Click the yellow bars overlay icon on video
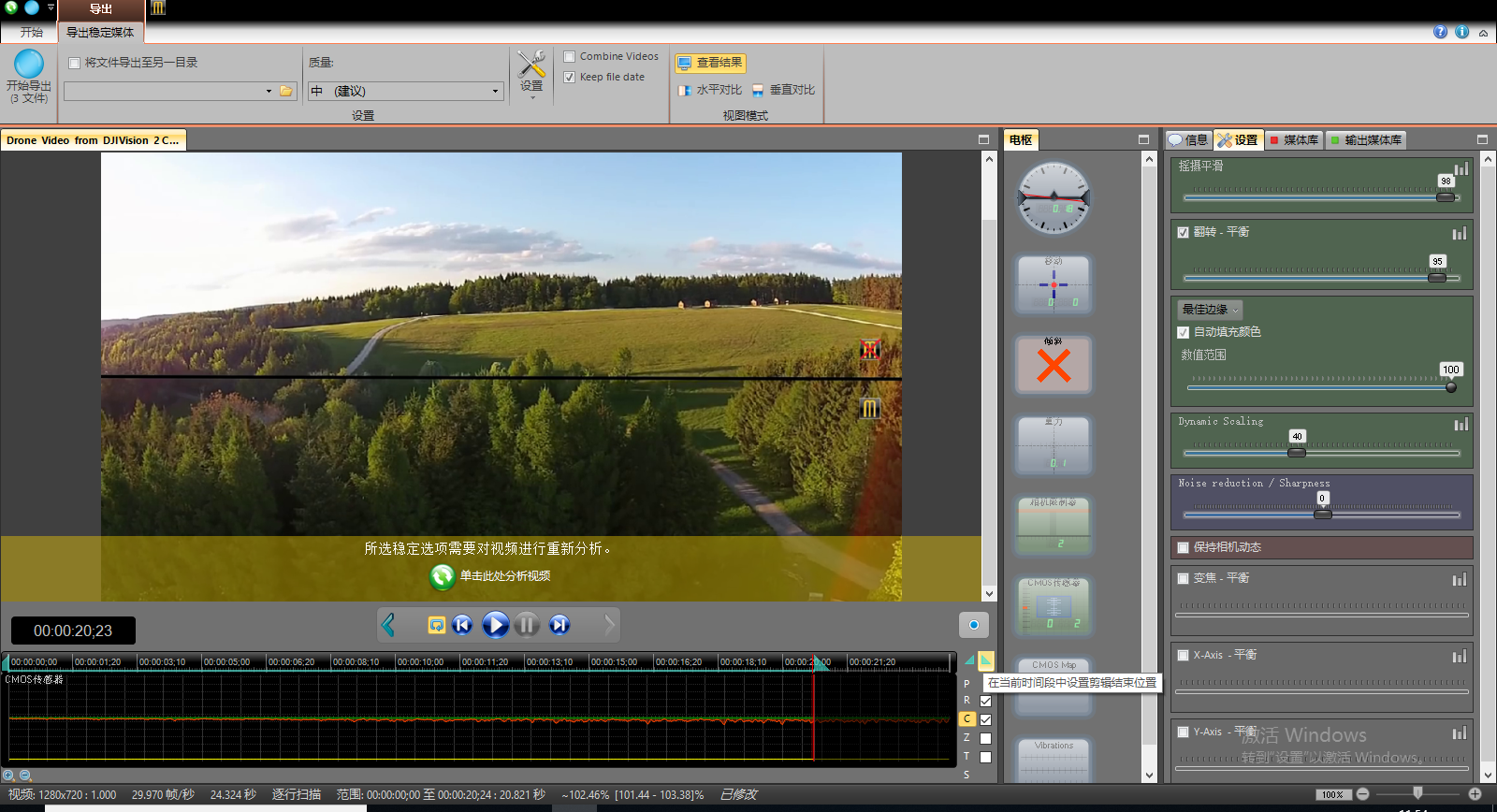1497x812 pixels. point(870,408)
